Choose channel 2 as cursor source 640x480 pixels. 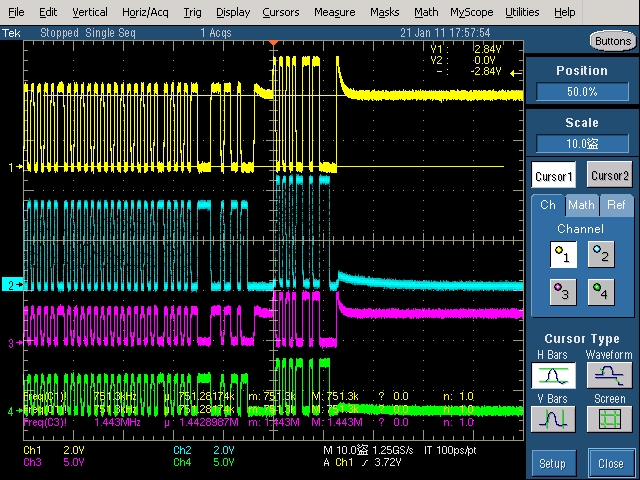click(601, 255)
